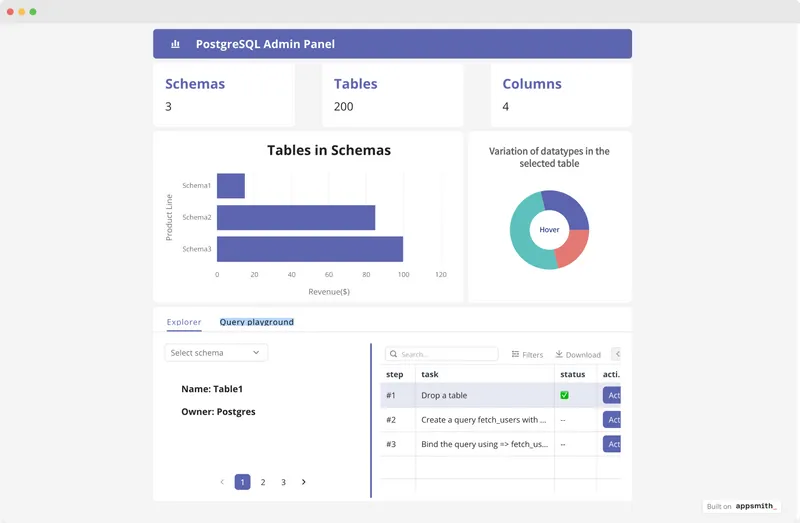
Task: Click the bar chart icon in header
Action: [x=176, y=44]
